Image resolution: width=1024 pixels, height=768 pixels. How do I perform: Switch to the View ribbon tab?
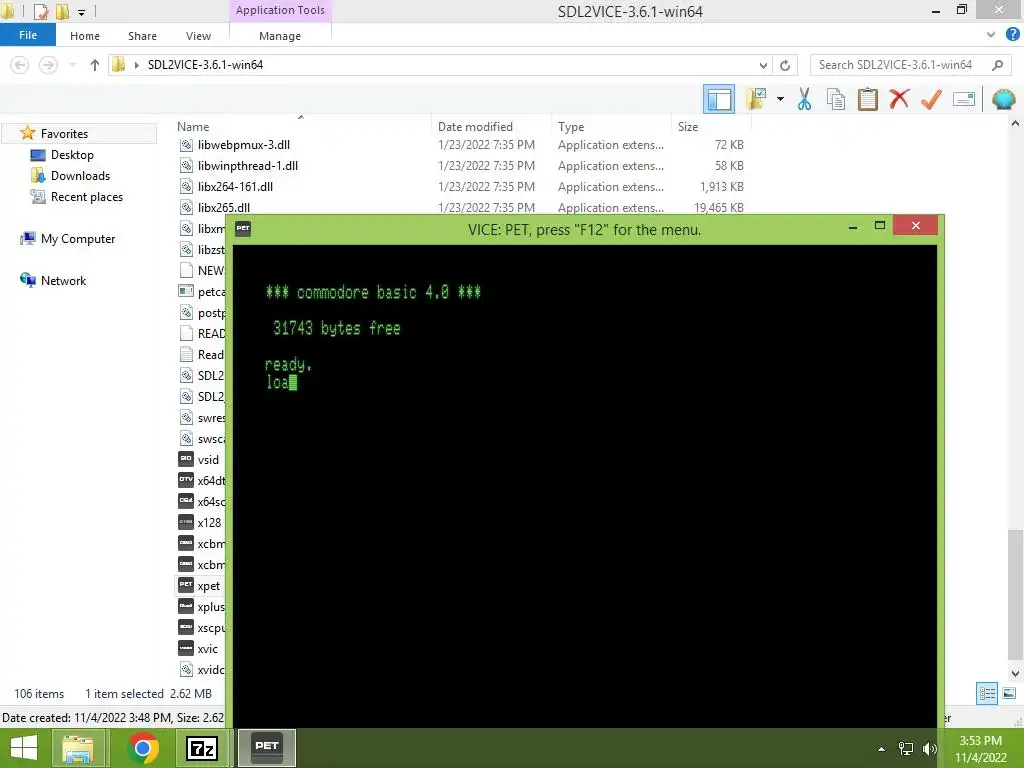[198, 36]
